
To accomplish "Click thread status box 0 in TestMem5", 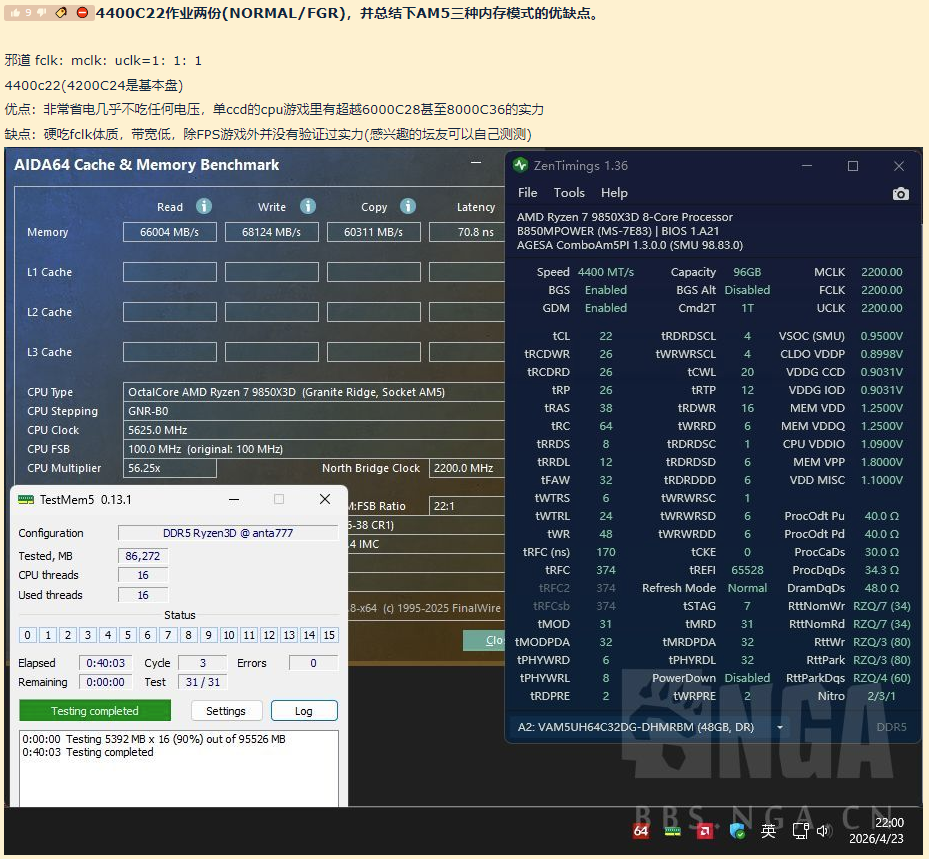I will pyautogui.click(x=28, y=635).
